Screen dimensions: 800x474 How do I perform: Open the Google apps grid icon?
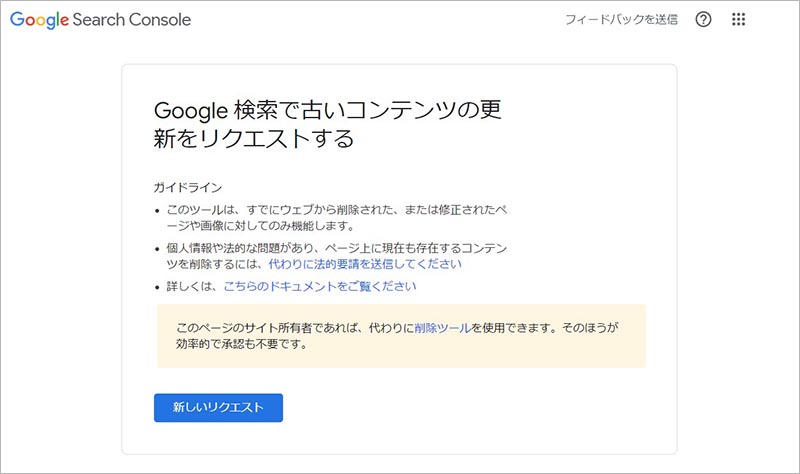(739, 20)
